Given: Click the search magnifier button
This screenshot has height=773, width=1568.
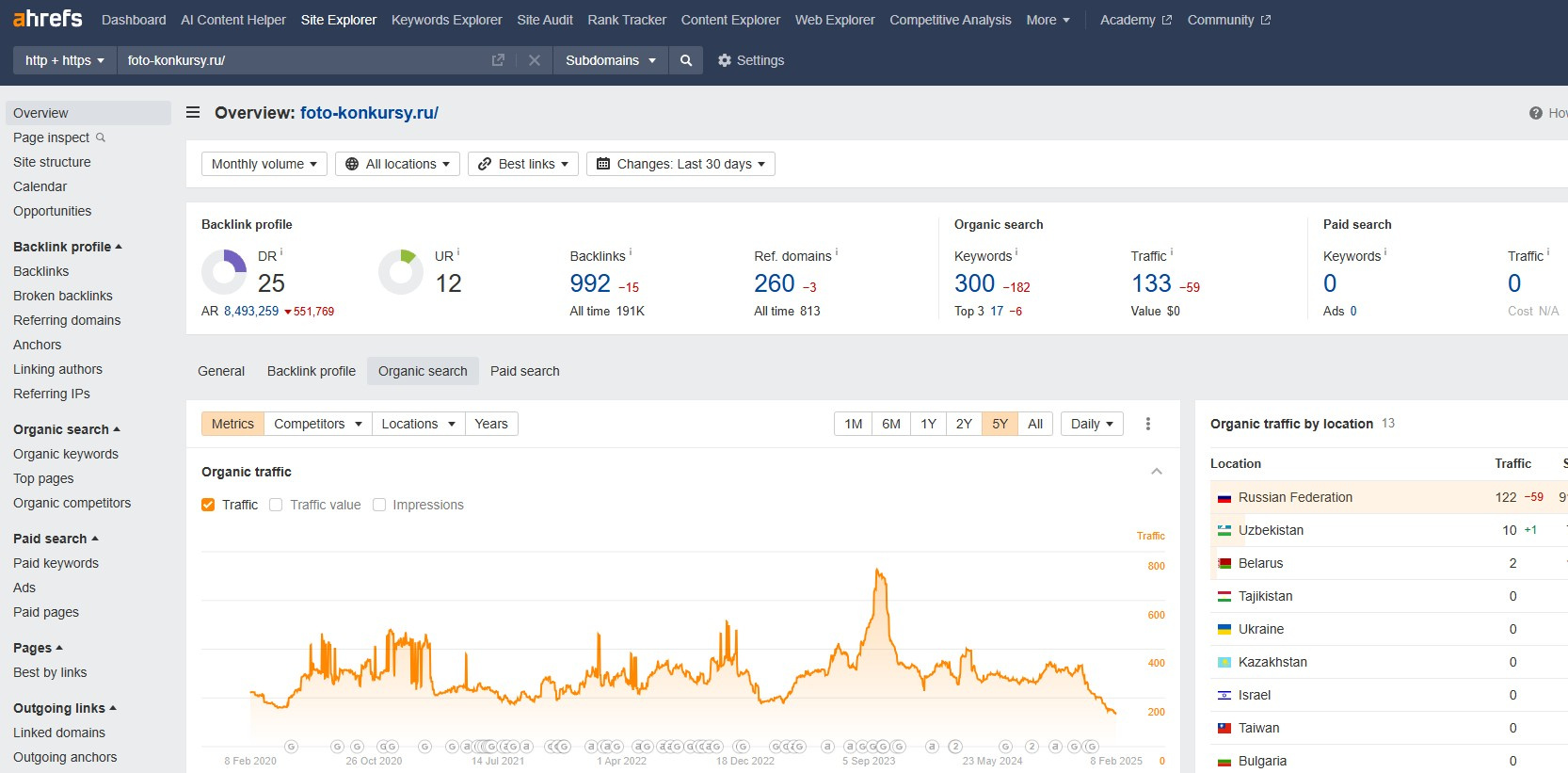Looking at the screenshot, I should click(x=686, y=60).
